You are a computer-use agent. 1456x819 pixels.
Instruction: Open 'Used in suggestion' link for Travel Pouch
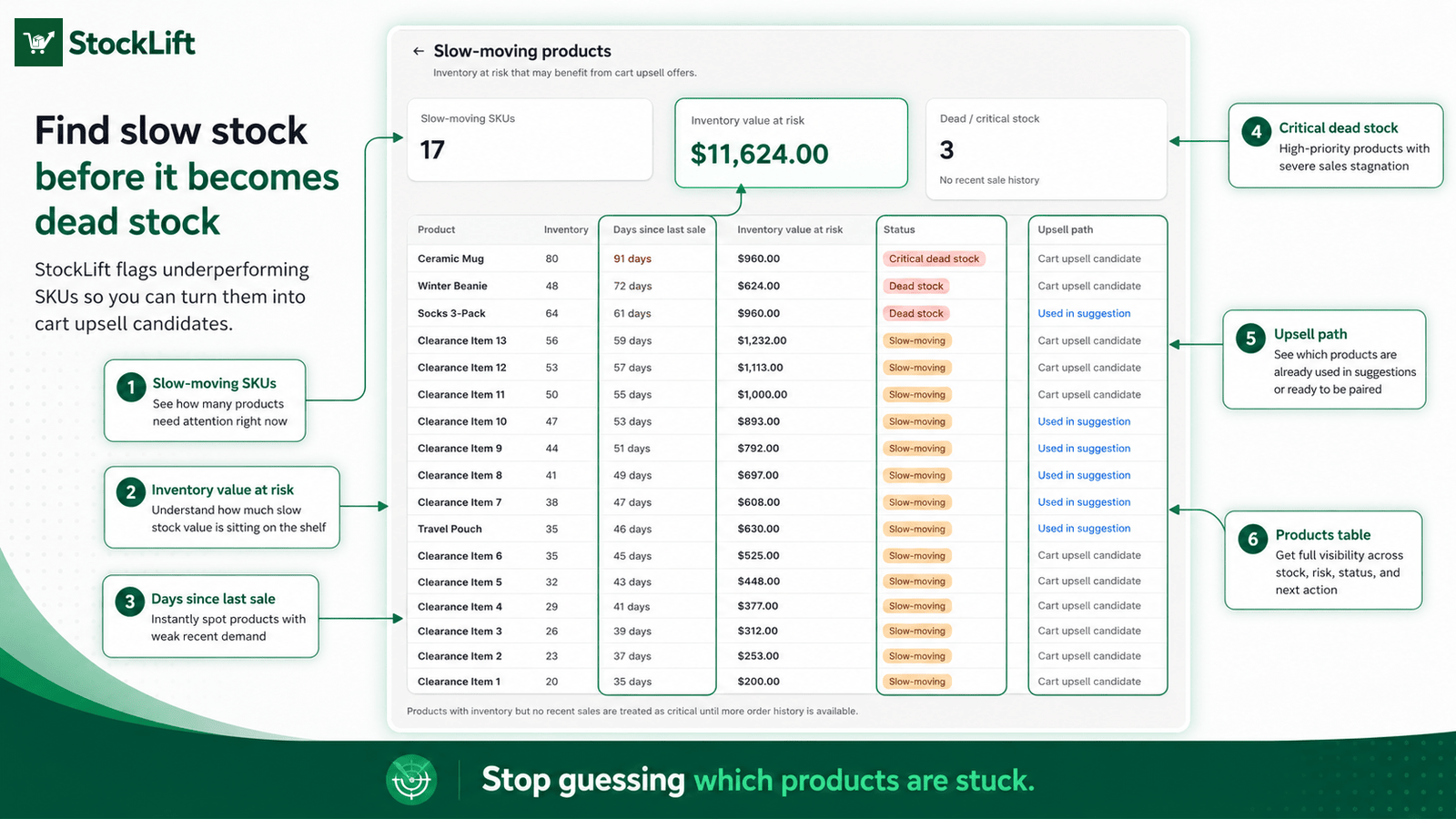[x=1084, y=529]
